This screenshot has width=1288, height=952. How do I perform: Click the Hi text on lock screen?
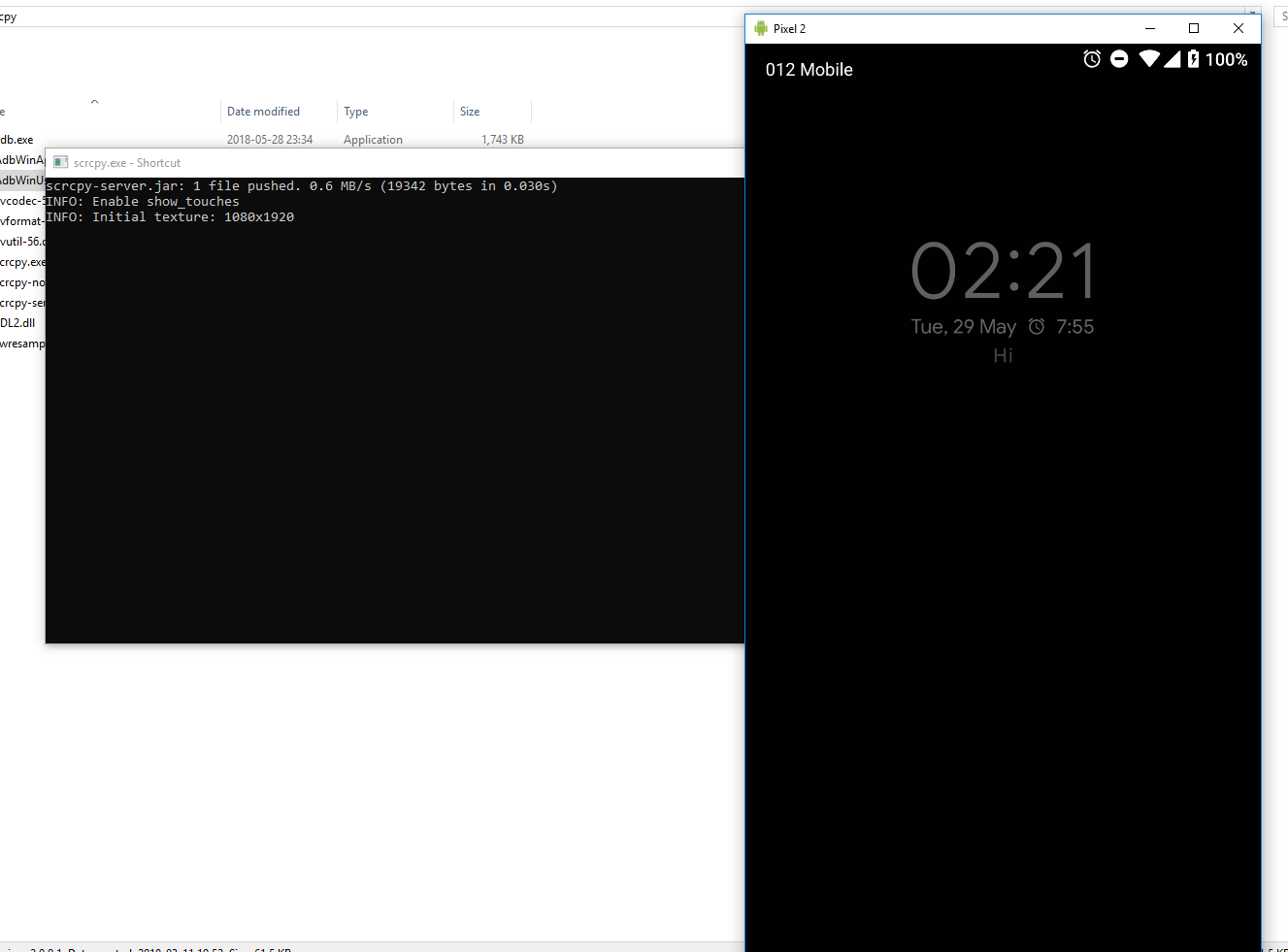(1004, 355)
